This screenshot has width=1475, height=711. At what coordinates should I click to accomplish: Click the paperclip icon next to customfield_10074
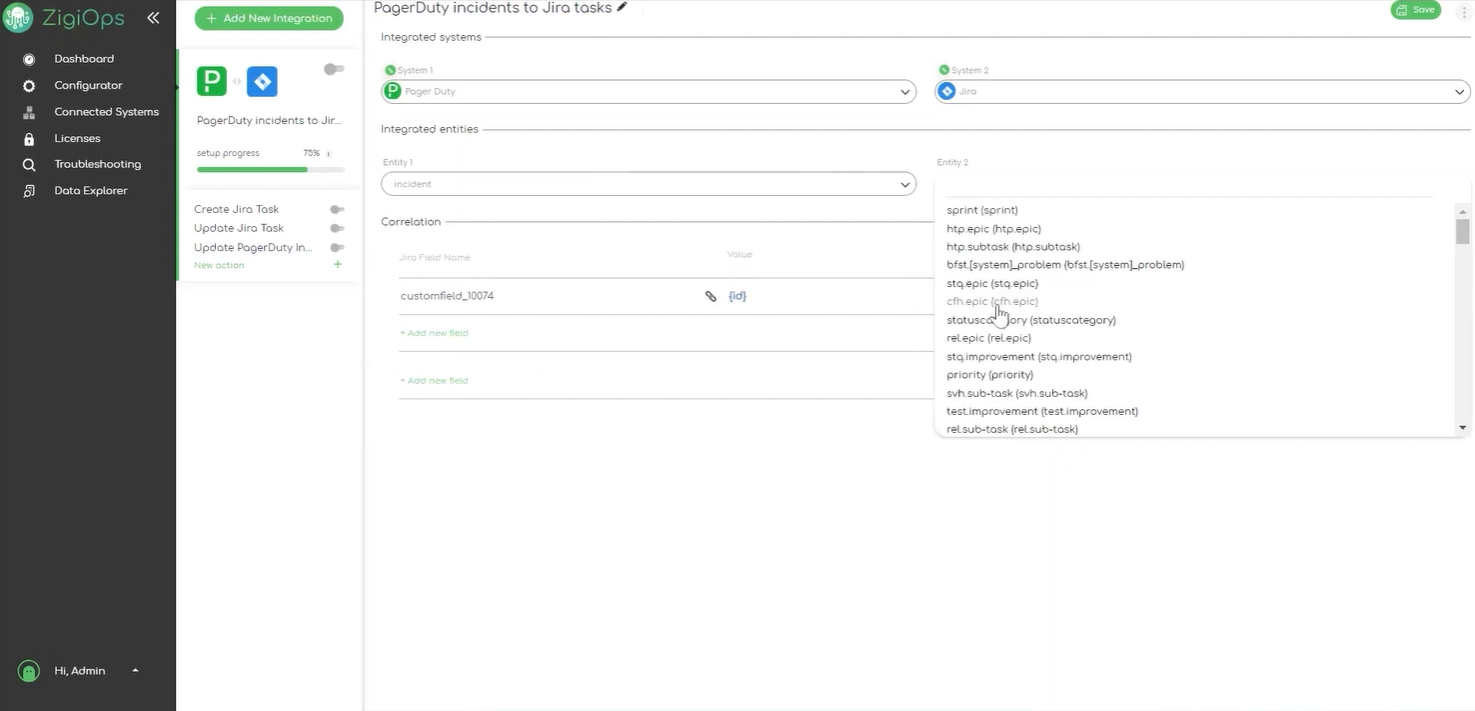[710, 295]
